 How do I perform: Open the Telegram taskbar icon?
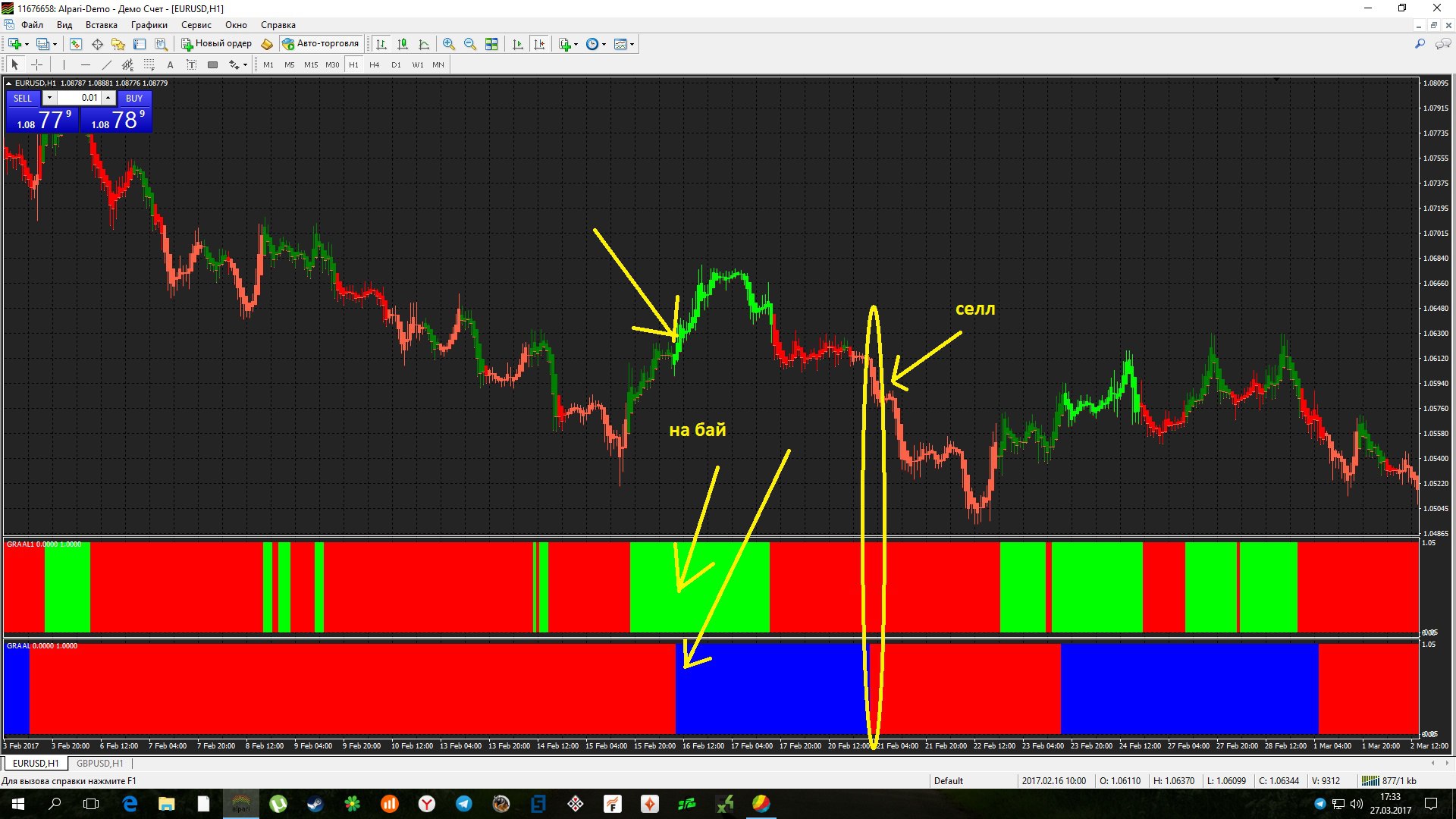463,804
